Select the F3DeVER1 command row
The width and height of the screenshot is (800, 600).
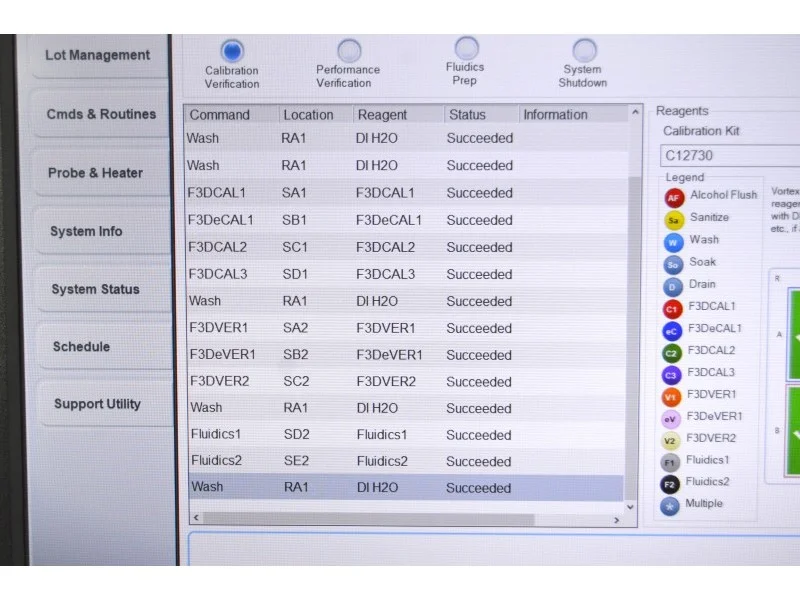[x=407, y=355]
